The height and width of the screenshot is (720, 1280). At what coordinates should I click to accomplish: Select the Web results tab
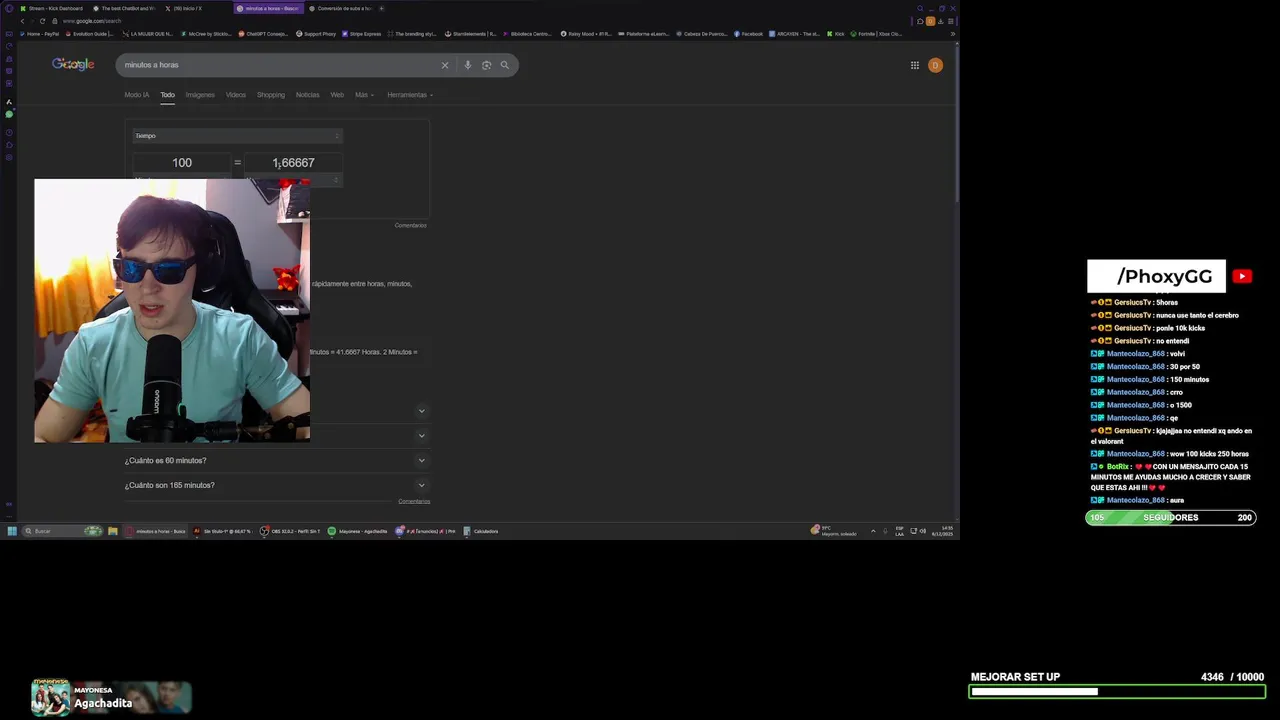337,95
